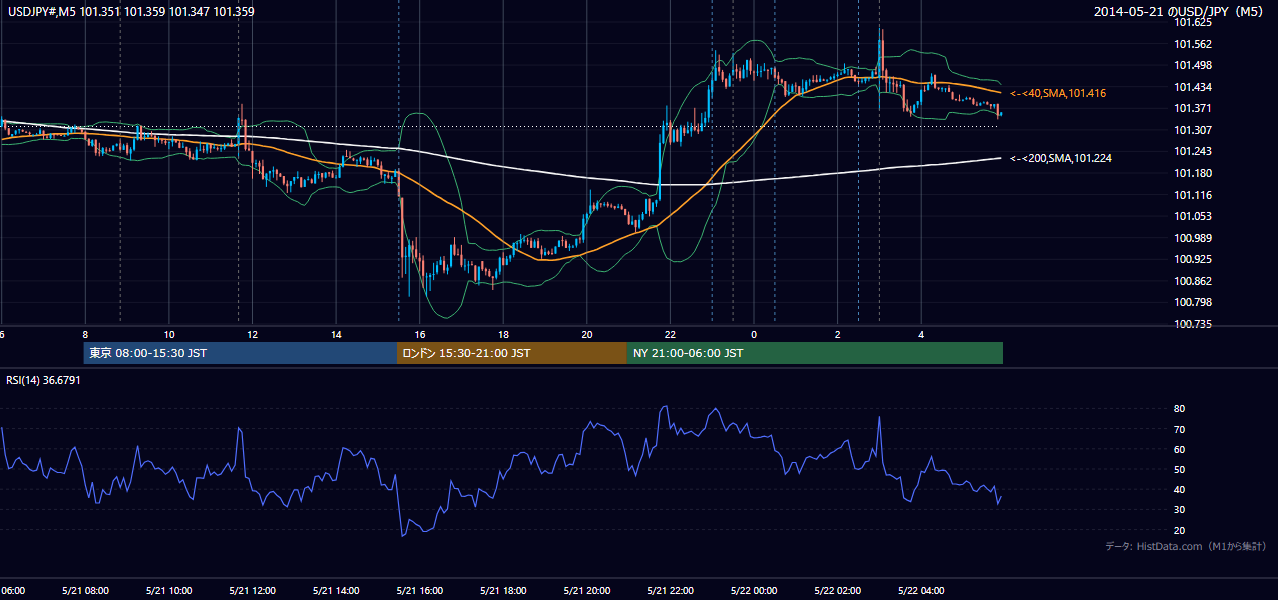
Task: Click the 06:00 bottom time label
Action: coord(12,591)
